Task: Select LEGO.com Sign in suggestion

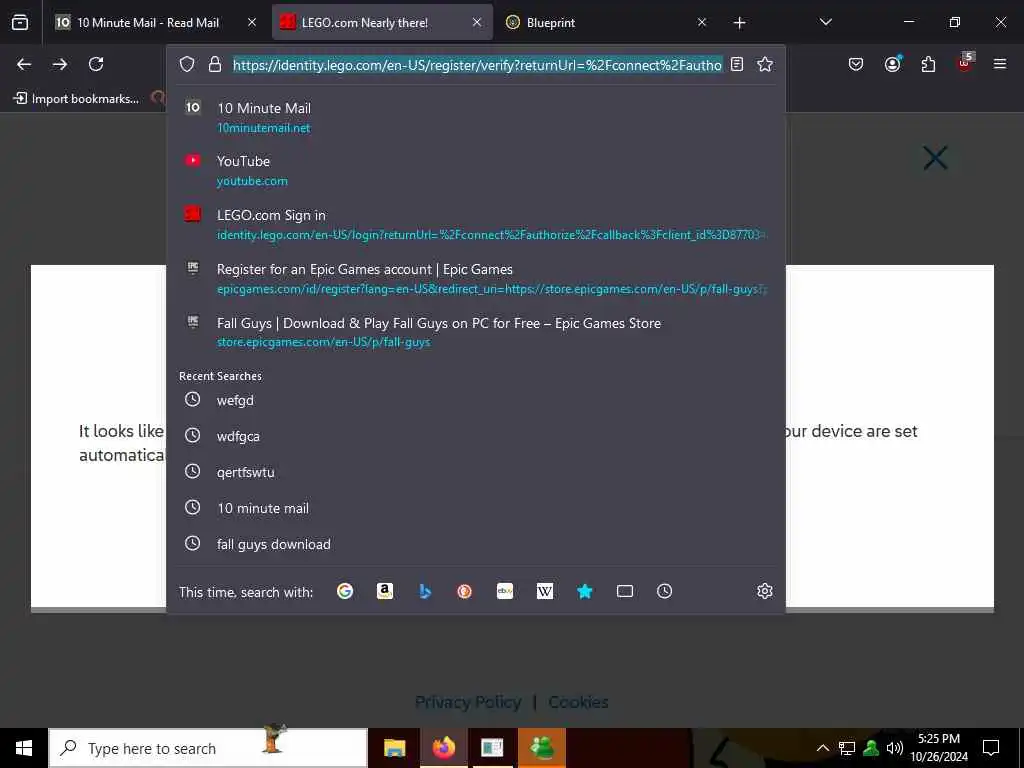Action: [476, 224]
